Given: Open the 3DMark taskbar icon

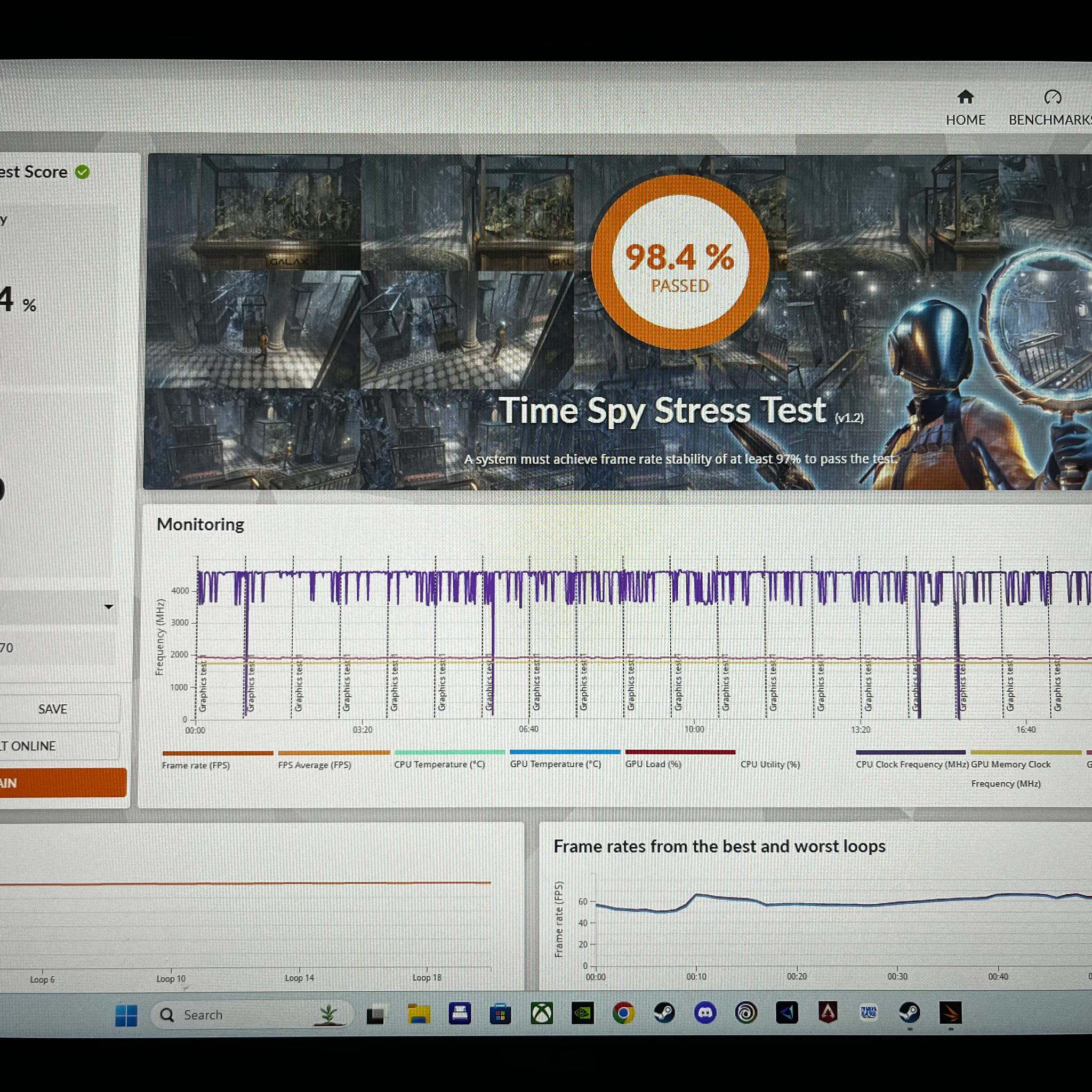Looking at the screenshot, I should click(x=950, y=1013).
